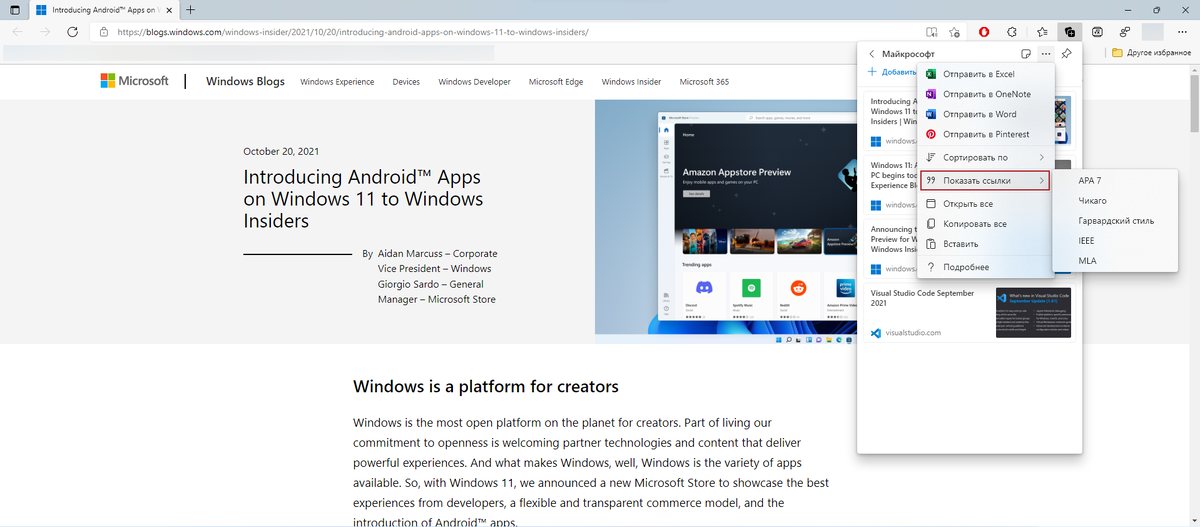Open Windows Insider nav link
Screen dimensions: 1200x527
point(631,82)
